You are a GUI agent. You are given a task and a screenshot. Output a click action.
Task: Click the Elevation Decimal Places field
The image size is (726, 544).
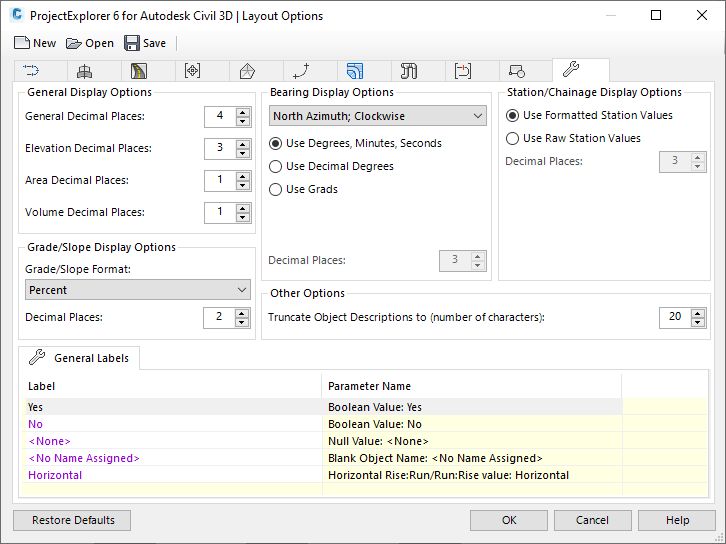(x=220, y=148)
